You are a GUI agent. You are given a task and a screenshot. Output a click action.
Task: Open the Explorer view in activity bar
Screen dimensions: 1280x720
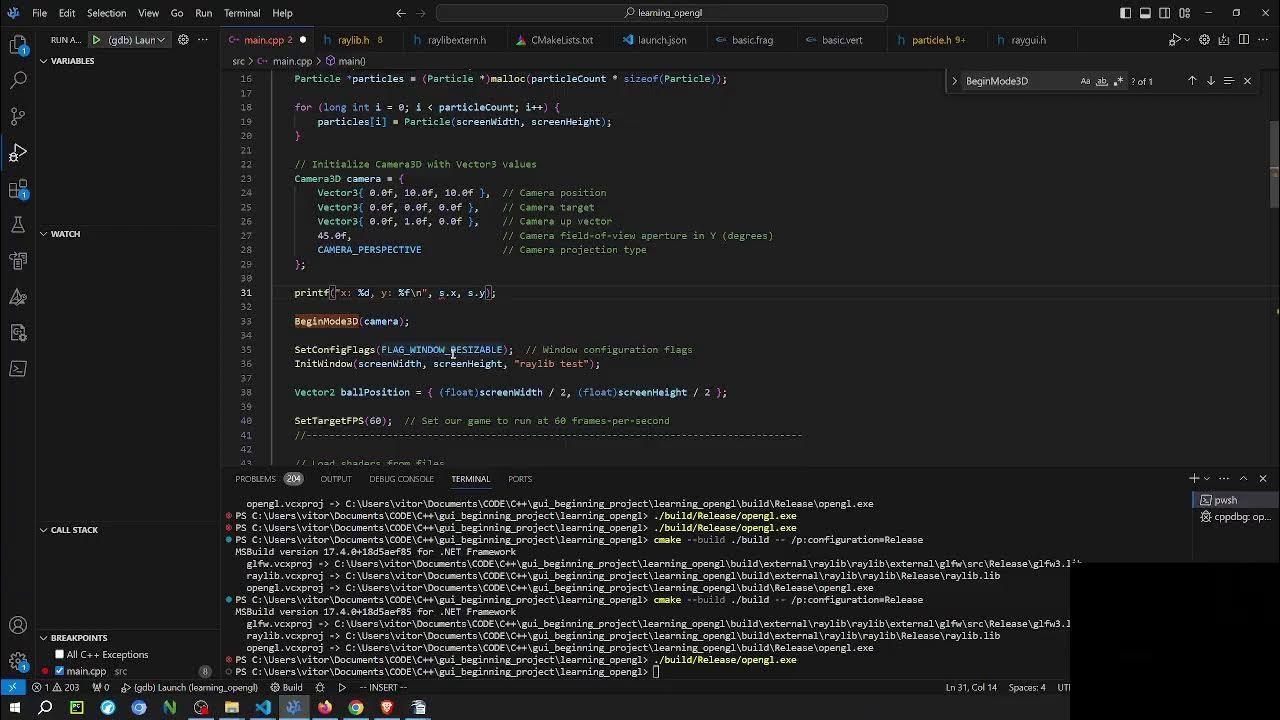18,44
